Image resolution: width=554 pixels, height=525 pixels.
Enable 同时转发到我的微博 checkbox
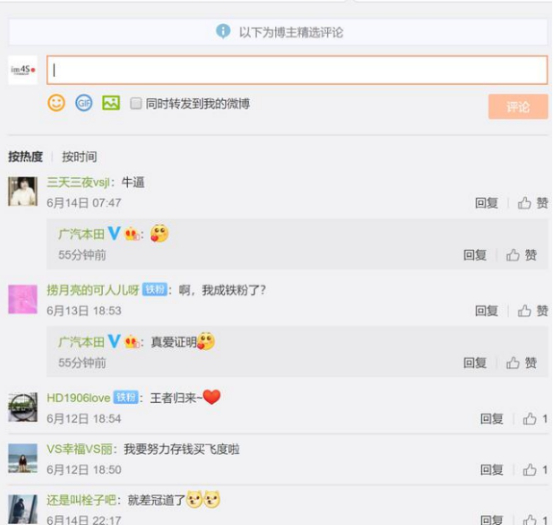pos(136,104)
